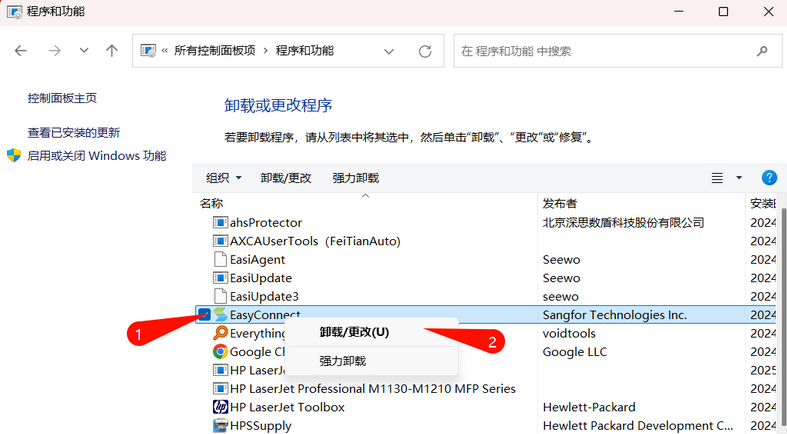The image size is (787, 434).
Task: Select the ahsProtector name text
Action: (x=266, y=222)
